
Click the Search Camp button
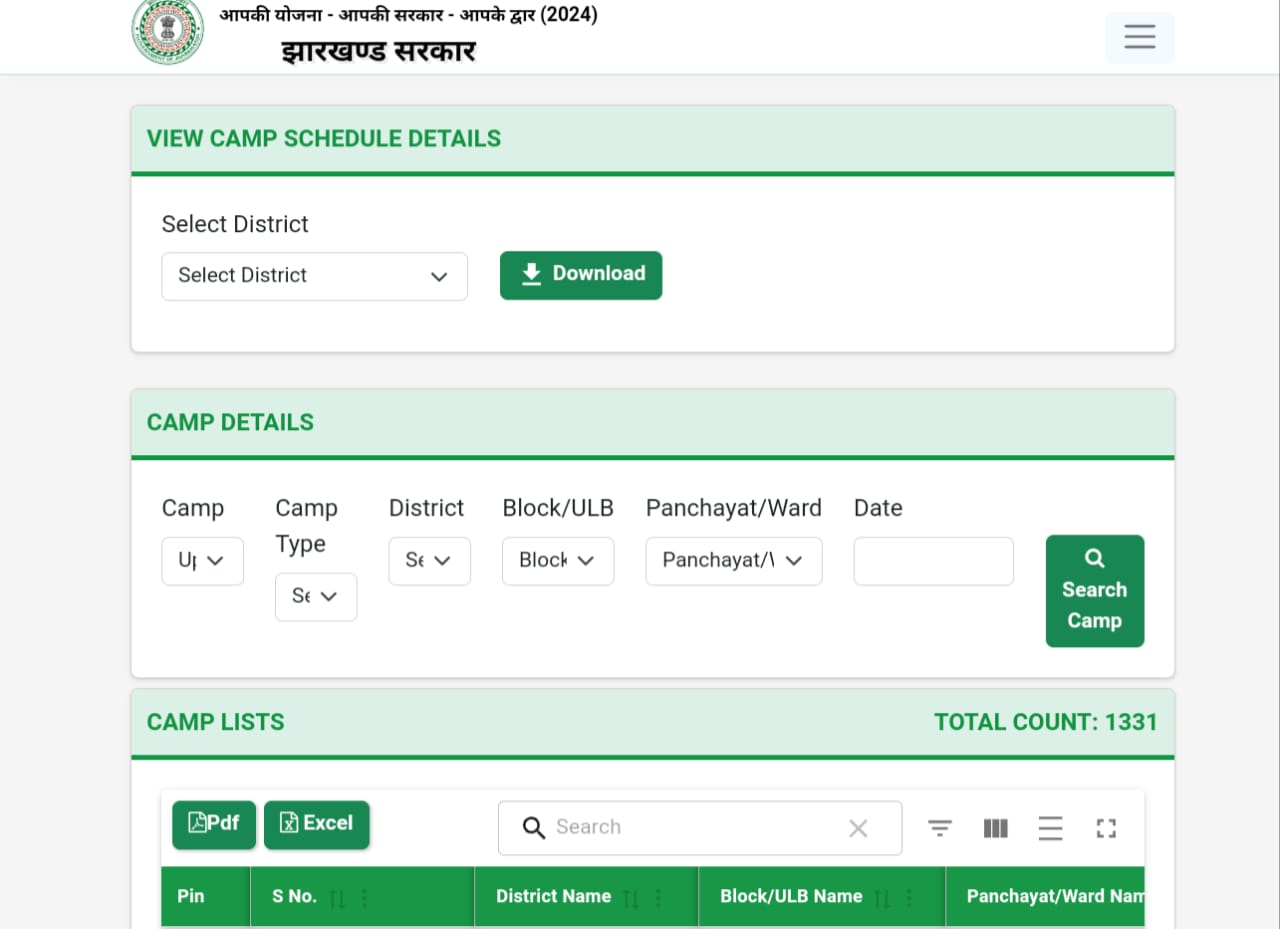[1094, 591]
